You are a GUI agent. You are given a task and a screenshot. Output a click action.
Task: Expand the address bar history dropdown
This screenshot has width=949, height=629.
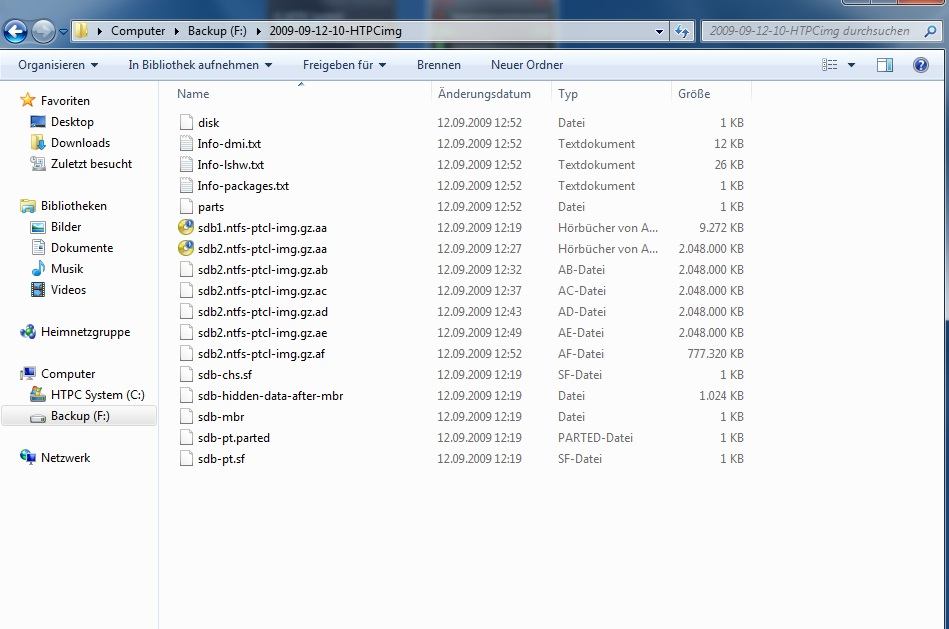point(659,31)
